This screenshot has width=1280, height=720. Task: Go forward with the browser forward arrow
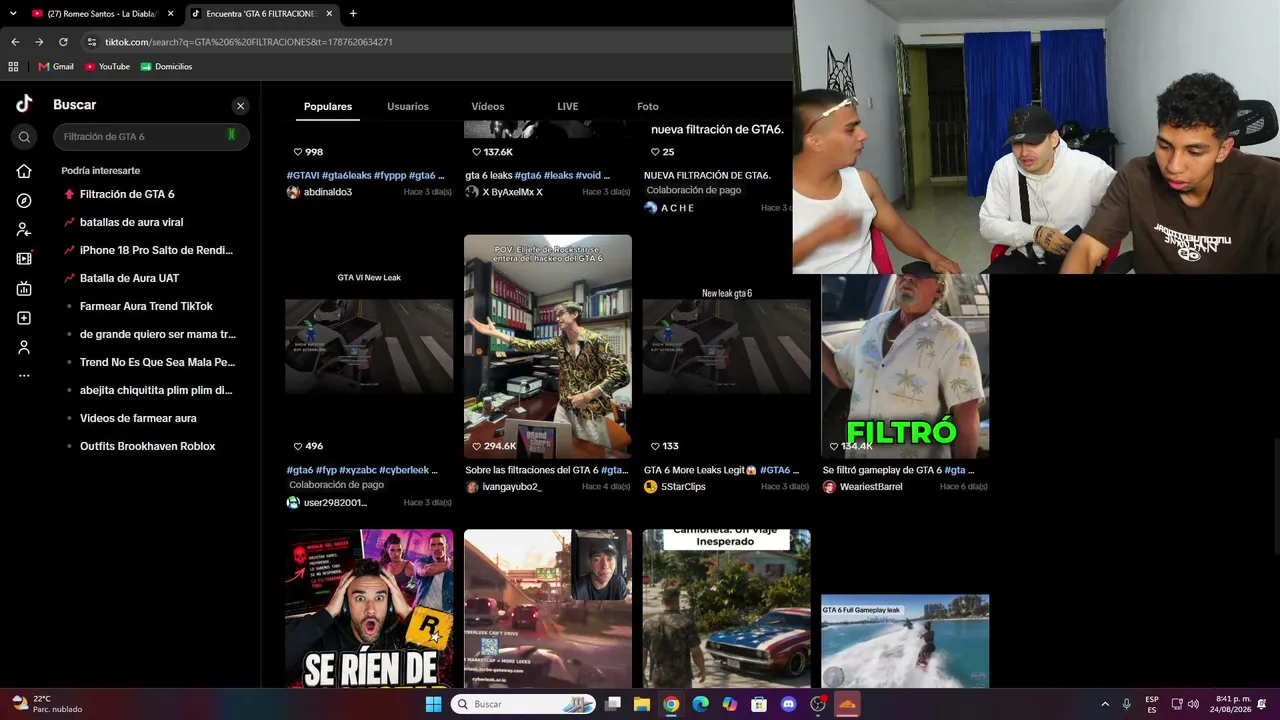[39, 42]
